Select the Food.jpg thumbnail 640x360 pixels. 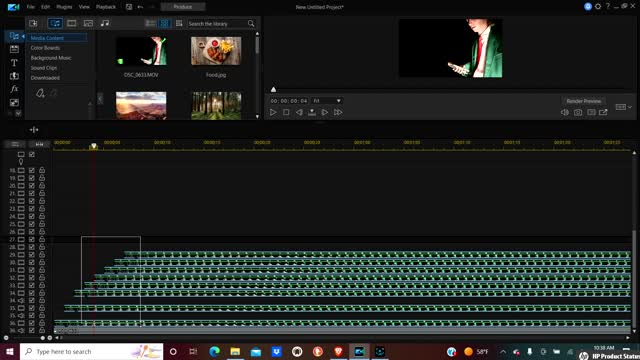[216, 51]
